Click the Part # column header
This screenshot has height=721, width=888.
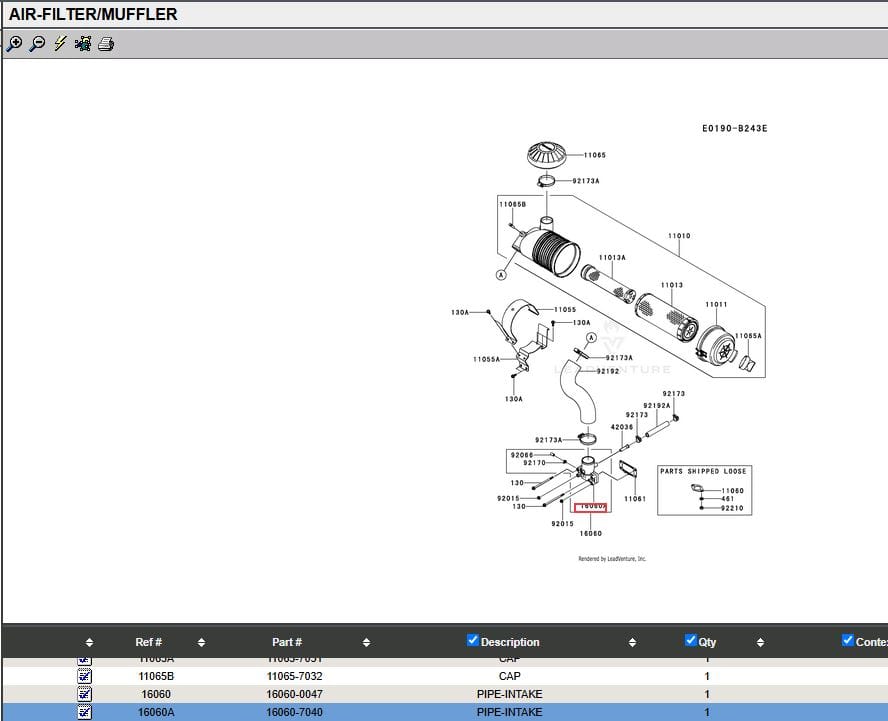coord(287,642)
